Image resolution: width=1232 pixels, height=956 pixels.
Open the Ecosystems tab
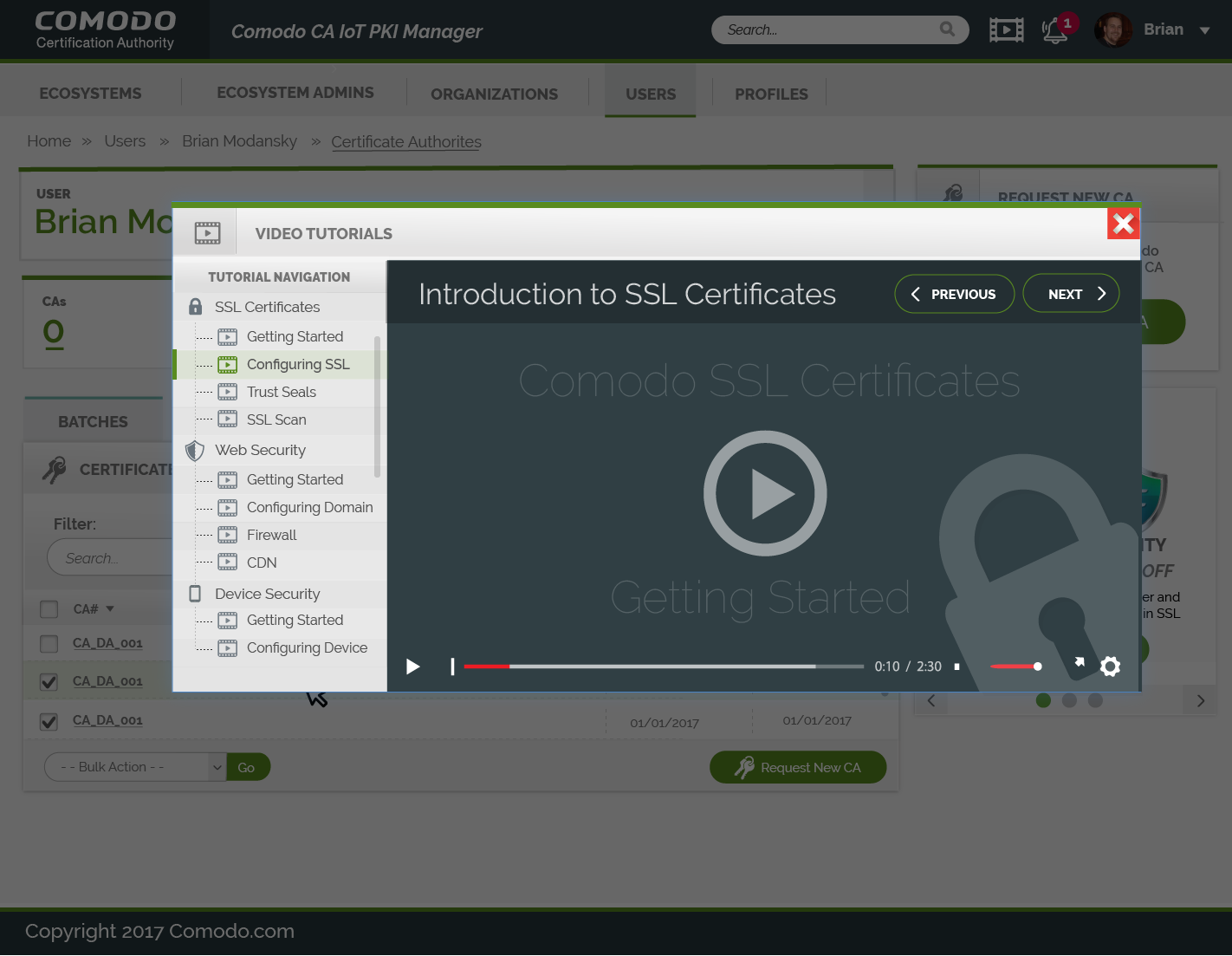tap(90, 93)
